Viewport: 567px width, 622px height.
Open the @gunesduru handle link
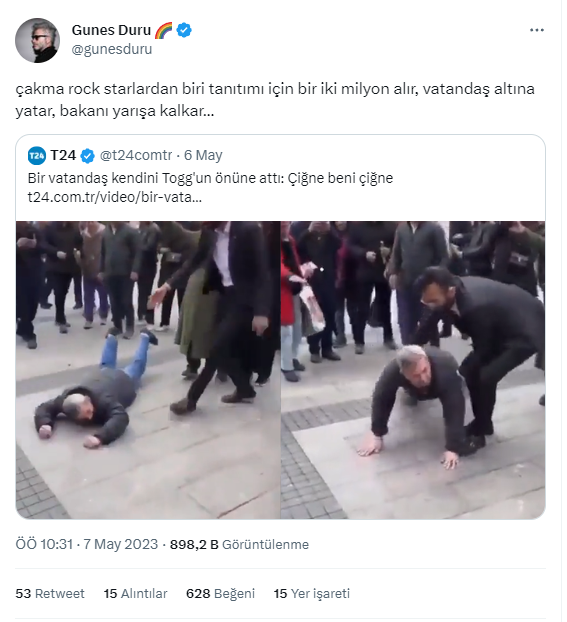[112, 49]
